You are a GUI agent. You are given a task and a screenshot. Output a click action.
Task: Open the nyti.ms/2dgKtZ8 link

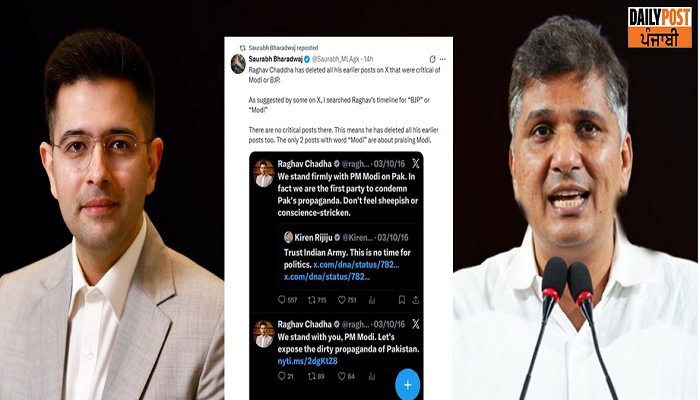click(x=305, y=360)
